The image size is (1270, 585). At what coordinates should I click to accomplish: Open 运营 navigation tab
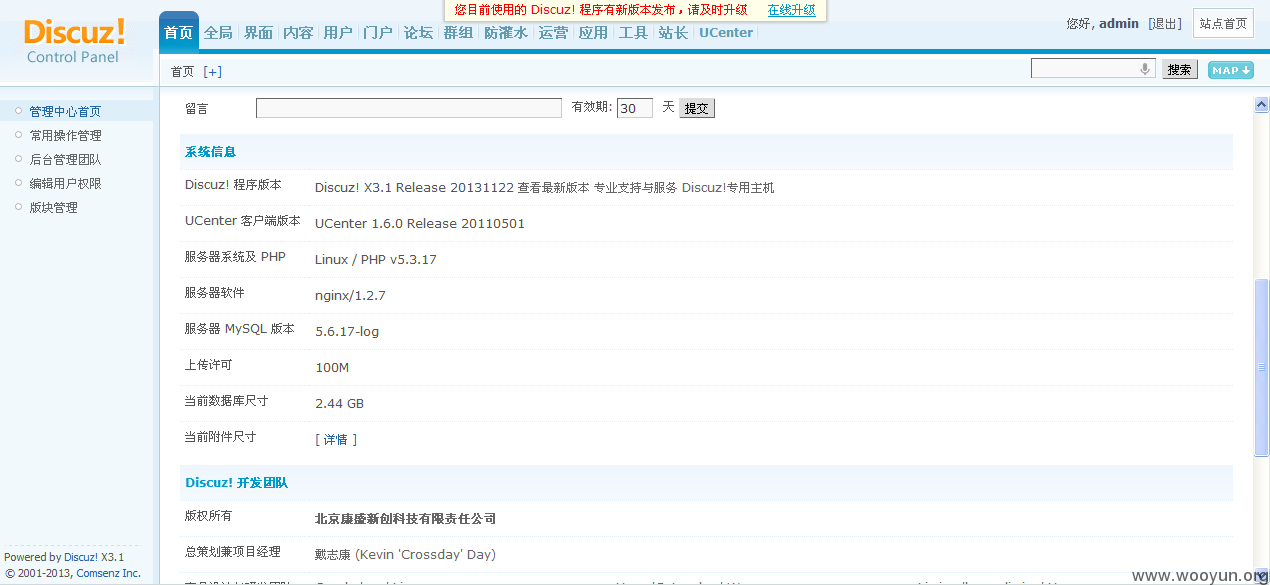click(x=553, y=32)
